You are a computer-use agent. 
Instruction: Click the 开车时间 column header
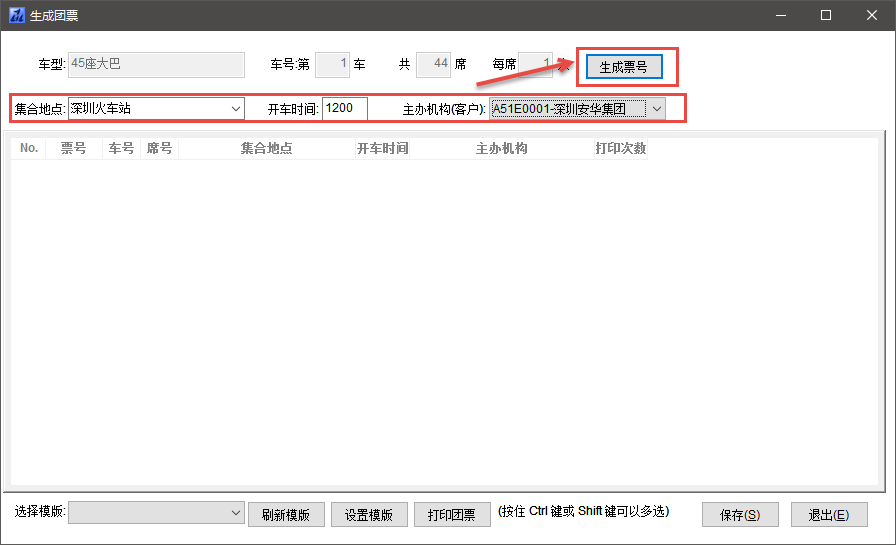[x=382, y=149]
